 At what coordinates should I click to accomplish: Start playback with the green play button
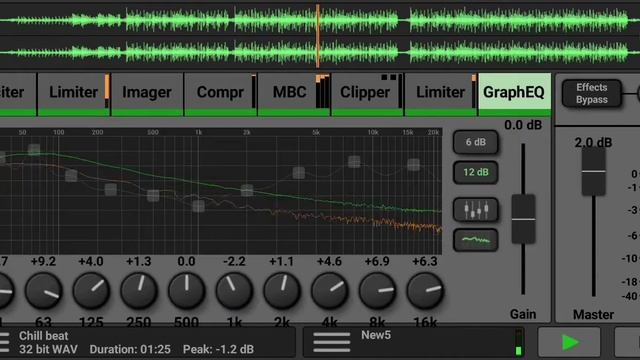click(x=569, y=342)
